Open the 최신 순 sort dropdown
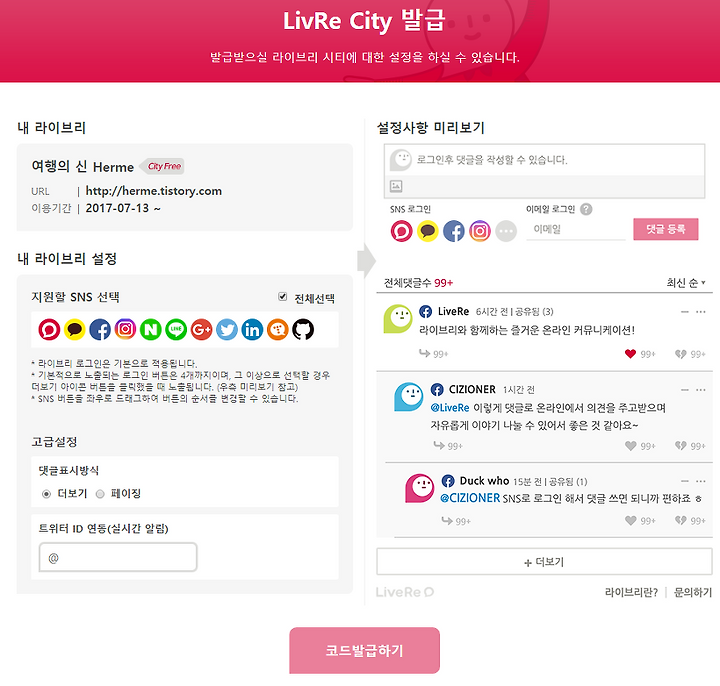 [686, 283]
